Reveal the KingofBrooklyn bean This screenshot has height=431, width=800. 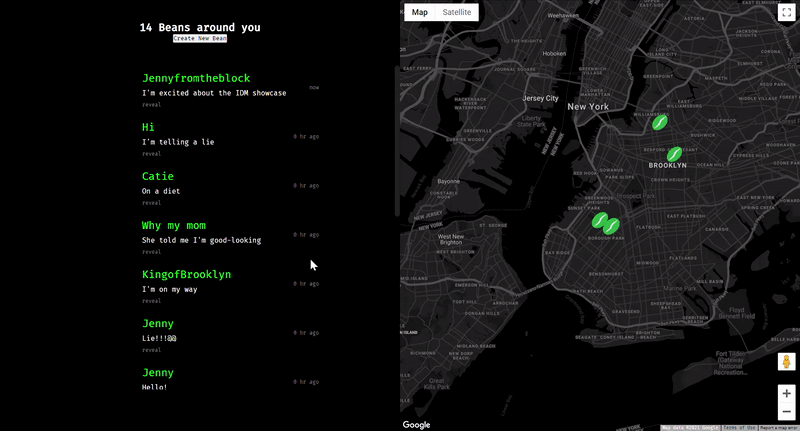click(152, 301)
